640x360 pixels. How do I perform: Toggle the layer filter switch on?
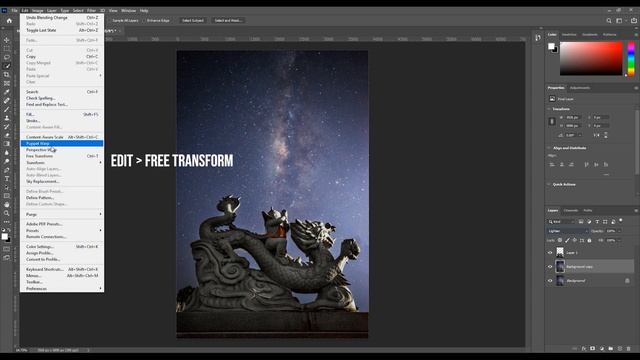621,220
